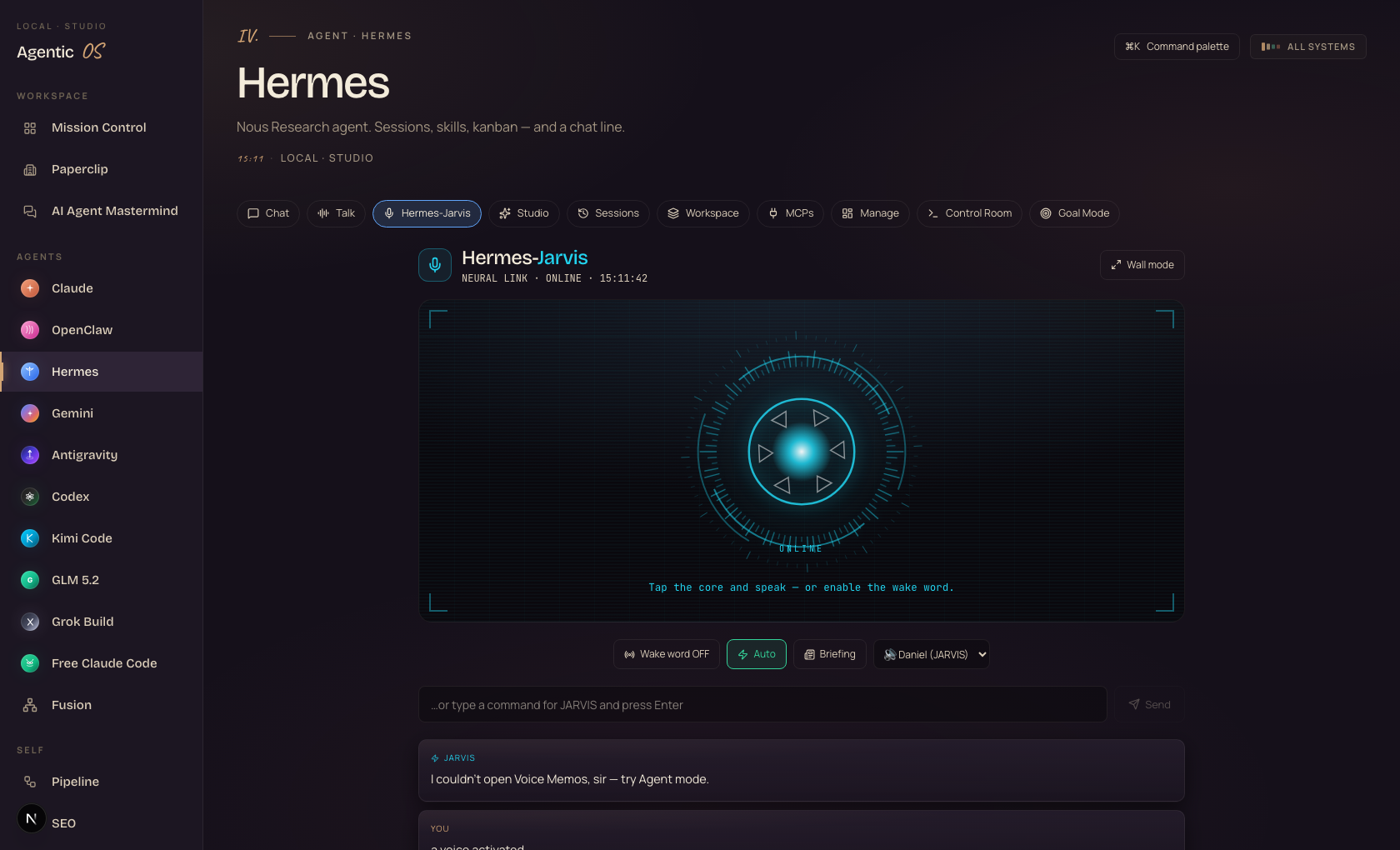Click the MCPs plug icon
This screenshot has height=850, width=1400.
tap(773, 213)
